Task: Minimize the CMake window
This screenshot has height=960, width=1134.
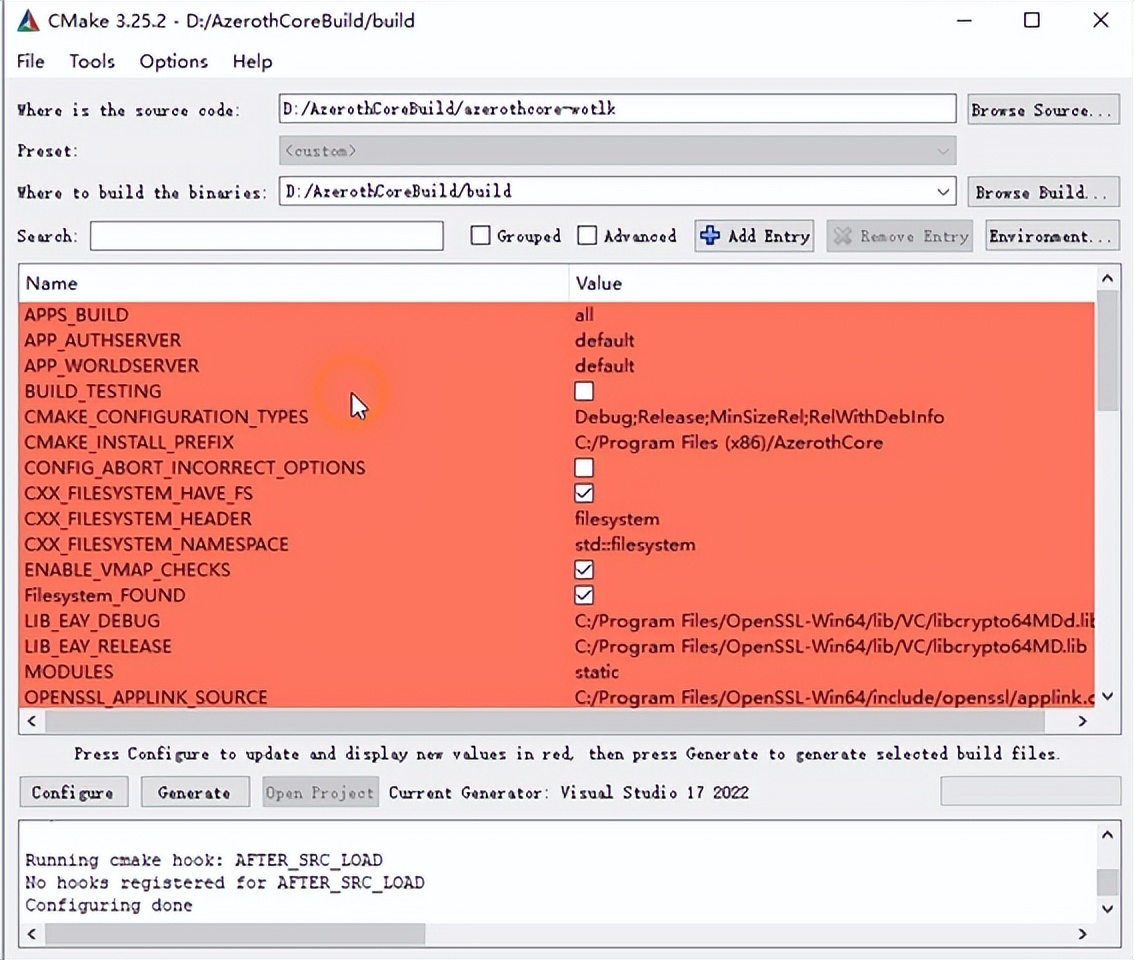Action: coord(964,20)
